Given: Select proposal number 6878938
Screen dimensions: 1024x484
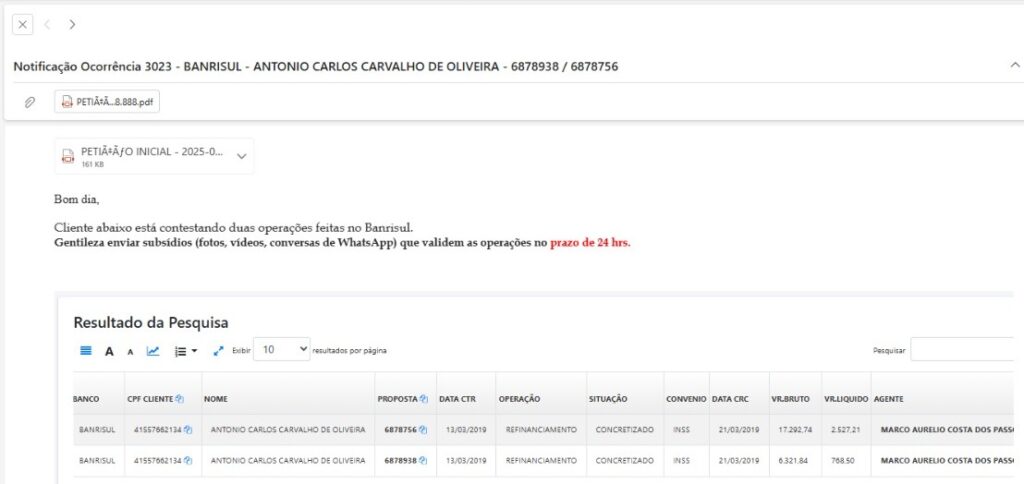Looking at the screenshot, I should tap(400, 460).
